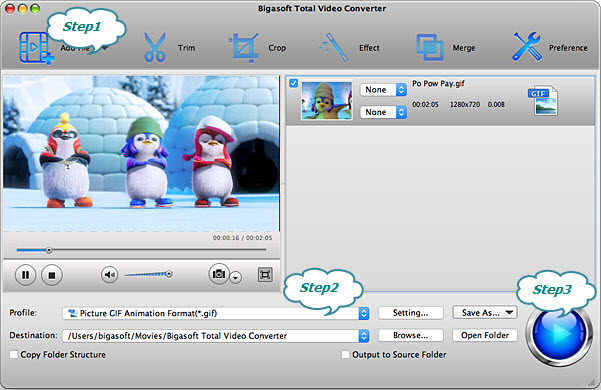Image resolution: width=601 pixels, height=390 pixels.
Task: Mute audio with the speaker icon
Action: (109, 274)
